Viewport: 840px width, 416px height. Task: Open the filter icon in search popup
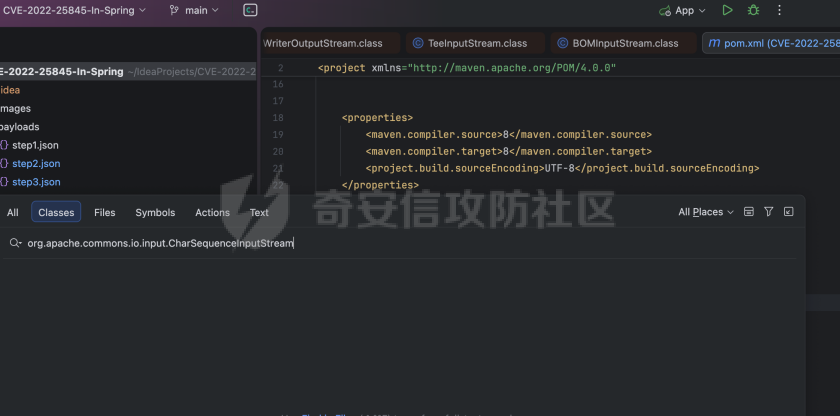pyautogui.click(x=768, y=212)
